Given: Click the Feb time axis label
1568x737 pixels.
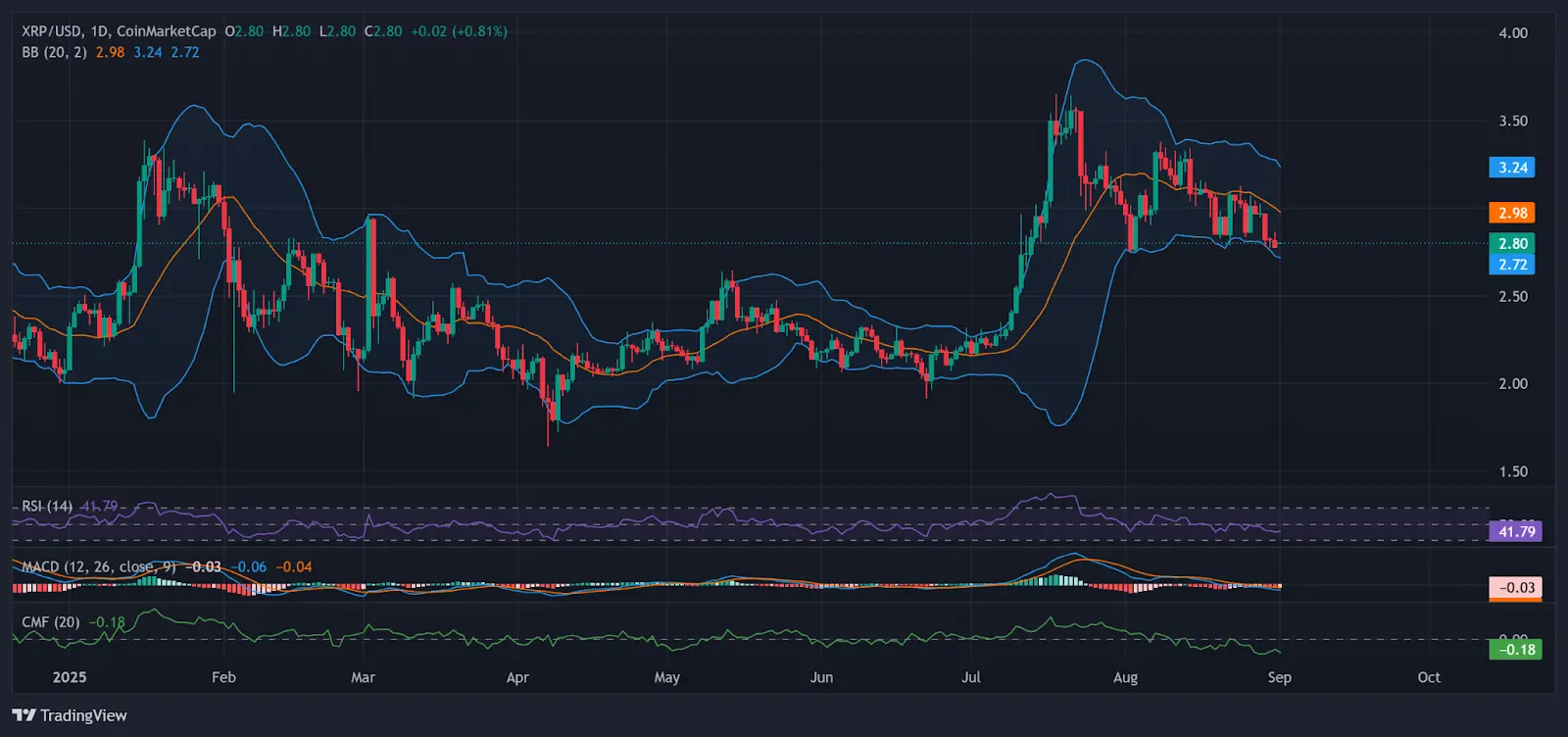Looking at the screenshot, I should point(223,677).
